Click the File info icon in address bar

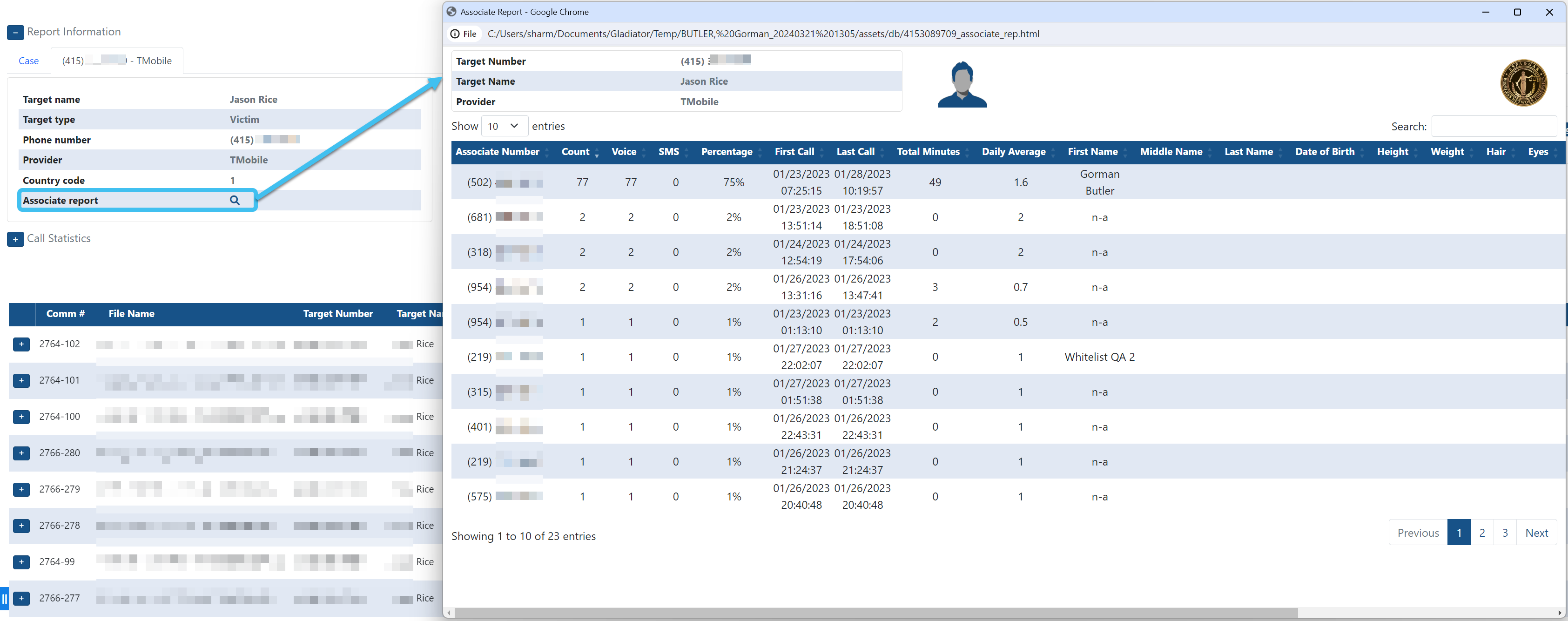[x=455, y=34]
